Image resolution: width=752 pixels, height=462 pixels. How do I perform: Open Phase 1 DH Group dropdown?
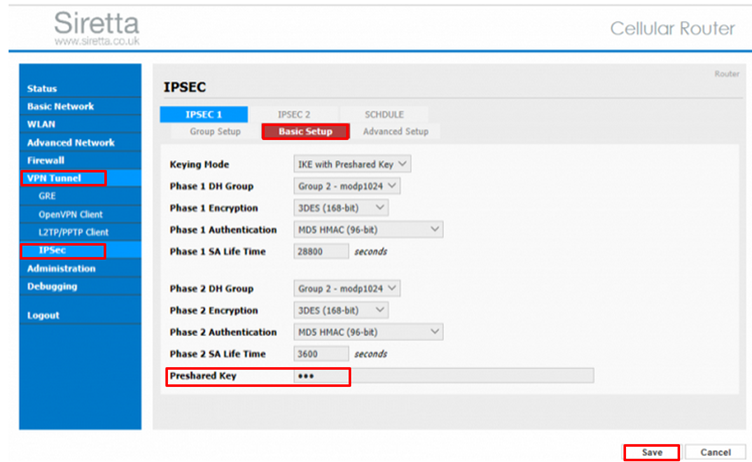point(347,186)
